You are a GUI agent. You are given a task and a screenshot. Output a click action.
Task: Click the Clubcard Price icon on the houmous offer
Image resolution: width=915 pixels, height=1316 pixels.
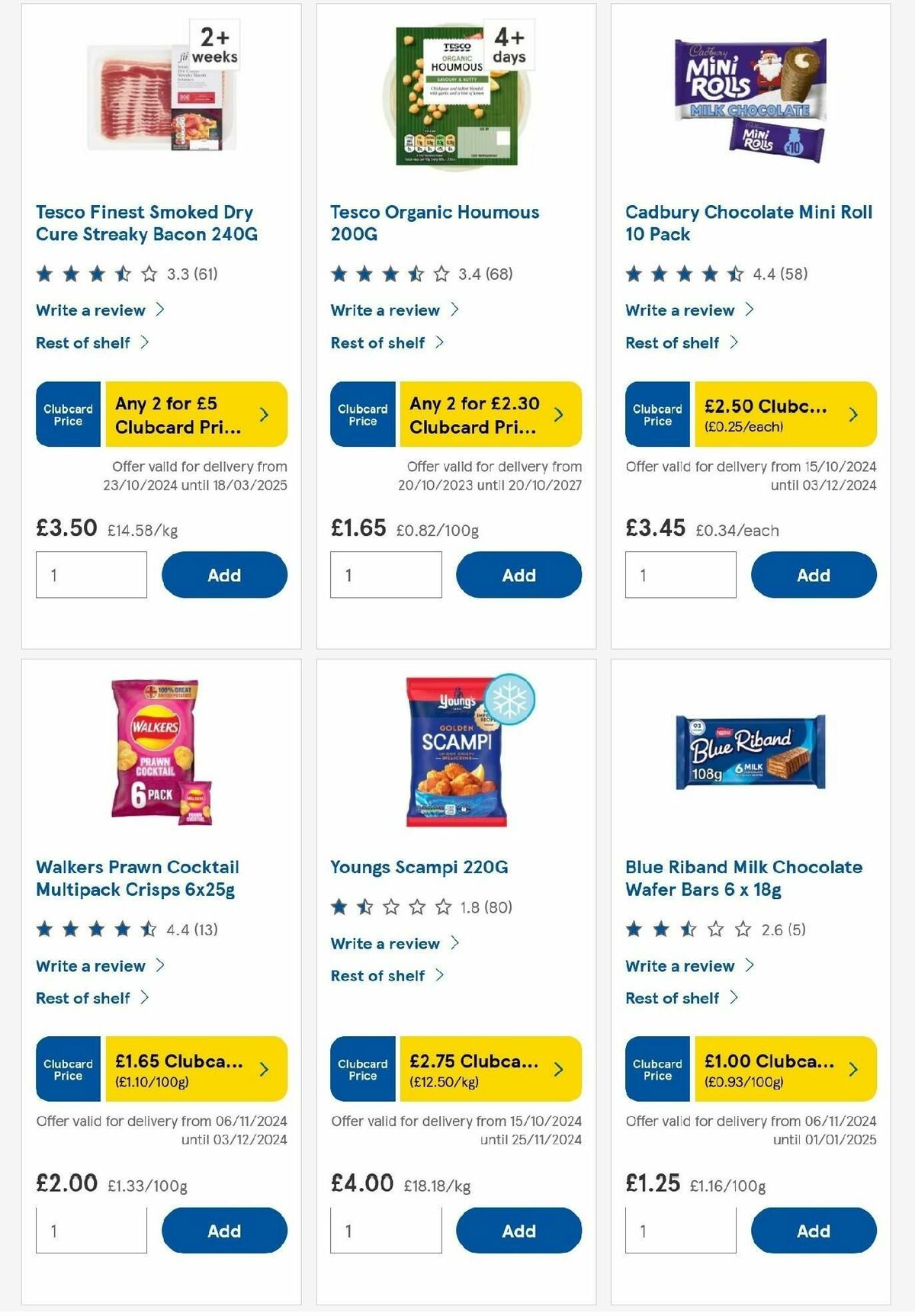pos(362,414)
